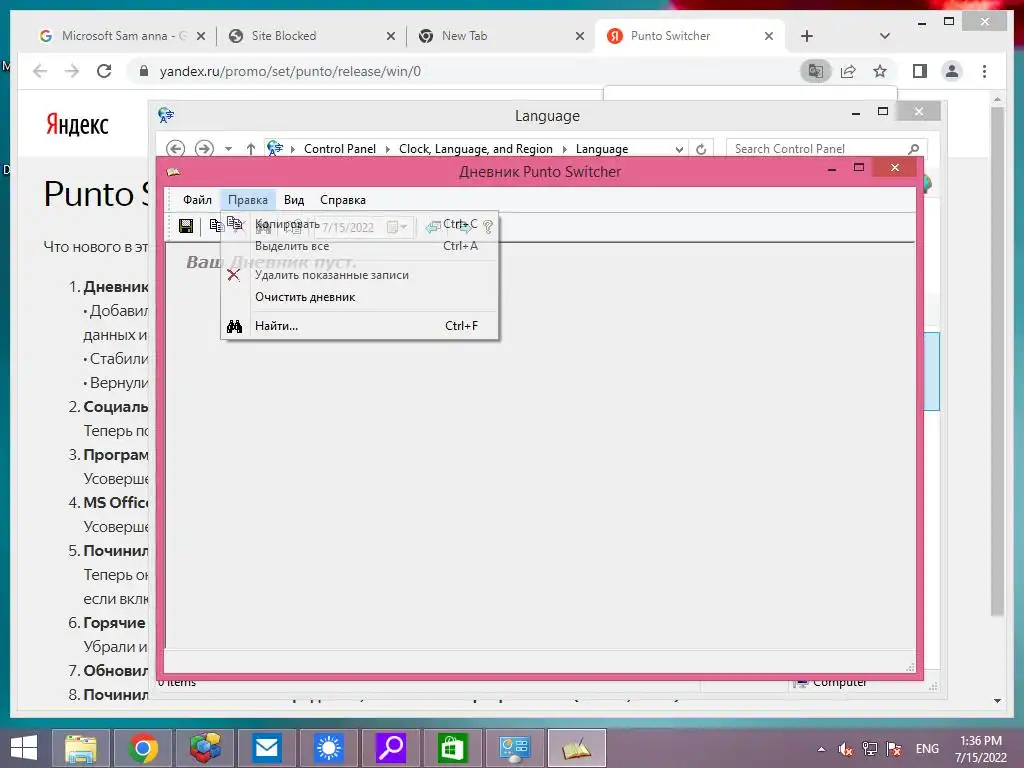The image size is (1024, 768).
Task: Go back in Language Control Panel window
Action: (x=175, y=149)
